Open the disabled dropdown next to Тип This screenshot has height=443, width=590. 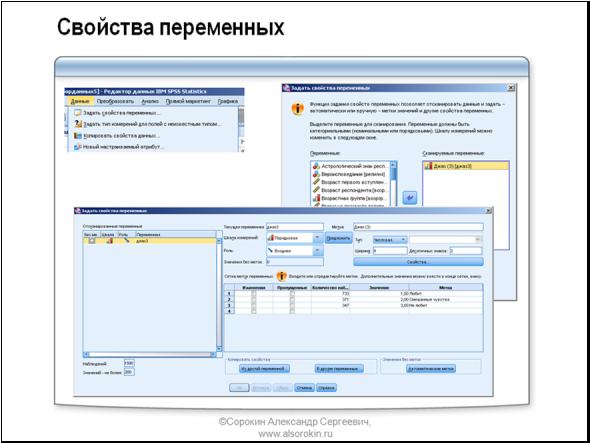446,240
